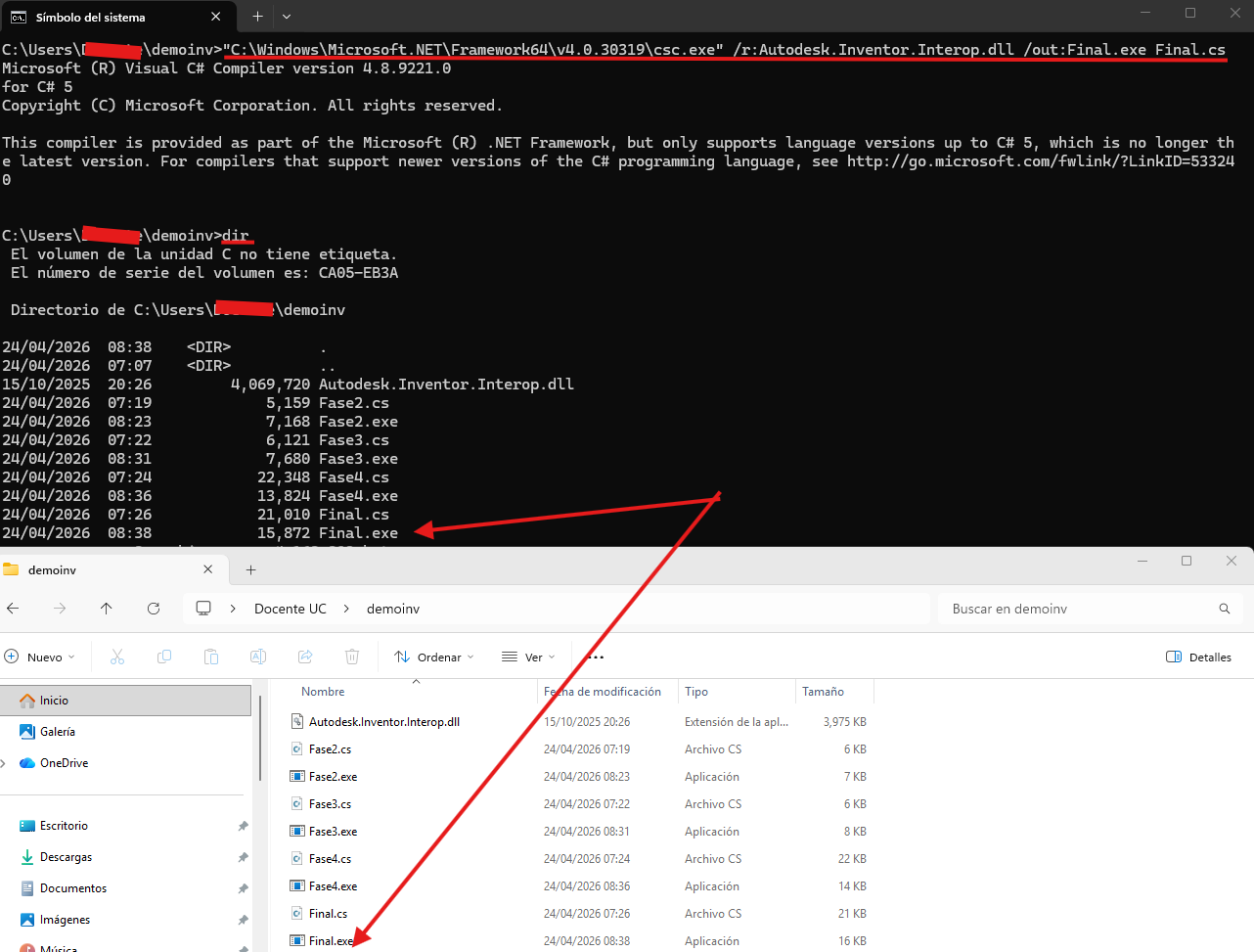Go back with the Explorer back arrow
Viewport: 1254px width, 952px height.
pos(13,609)
